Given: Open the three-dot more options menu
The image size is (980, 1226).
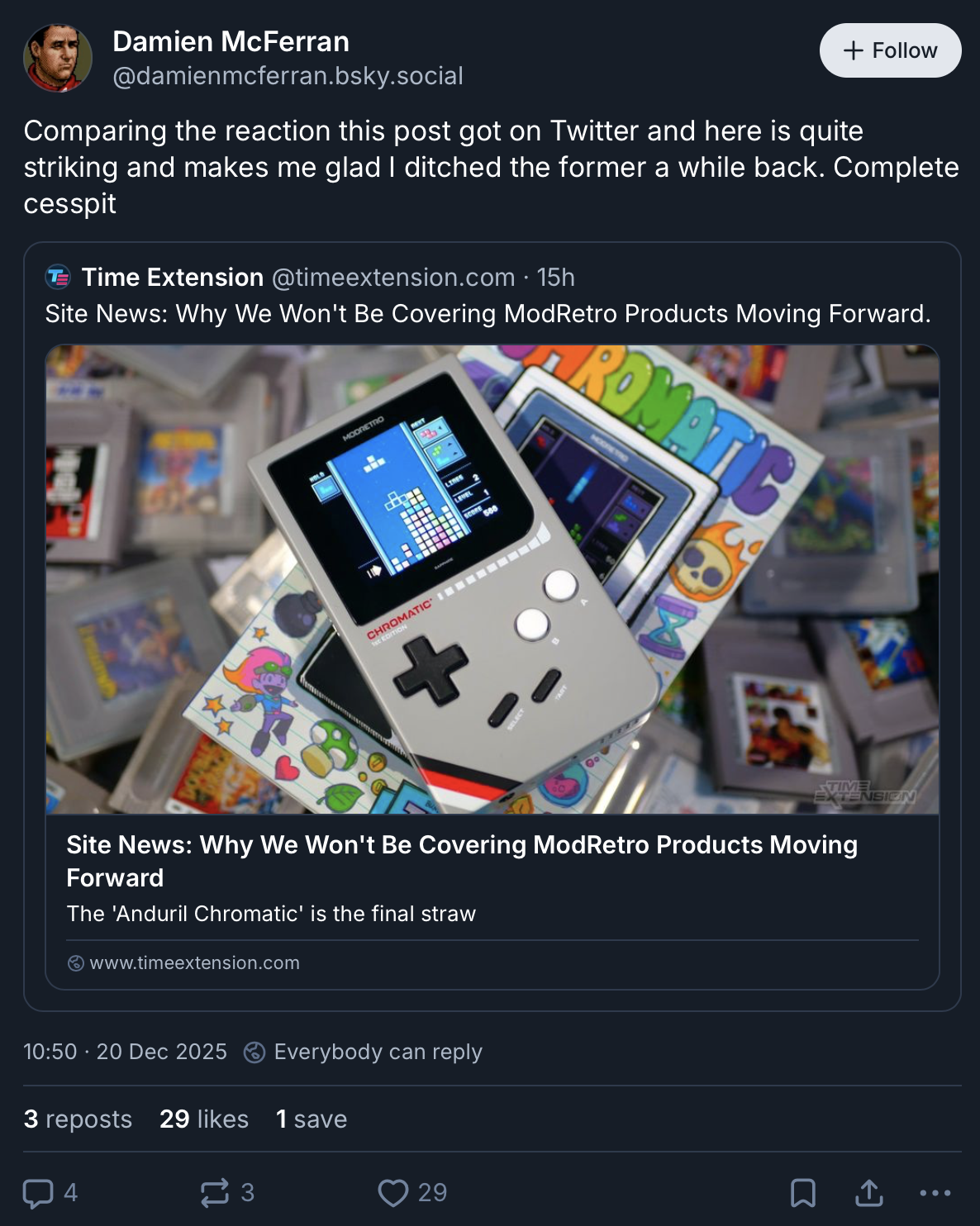Looking at the screenshot, I should 935,1193.
